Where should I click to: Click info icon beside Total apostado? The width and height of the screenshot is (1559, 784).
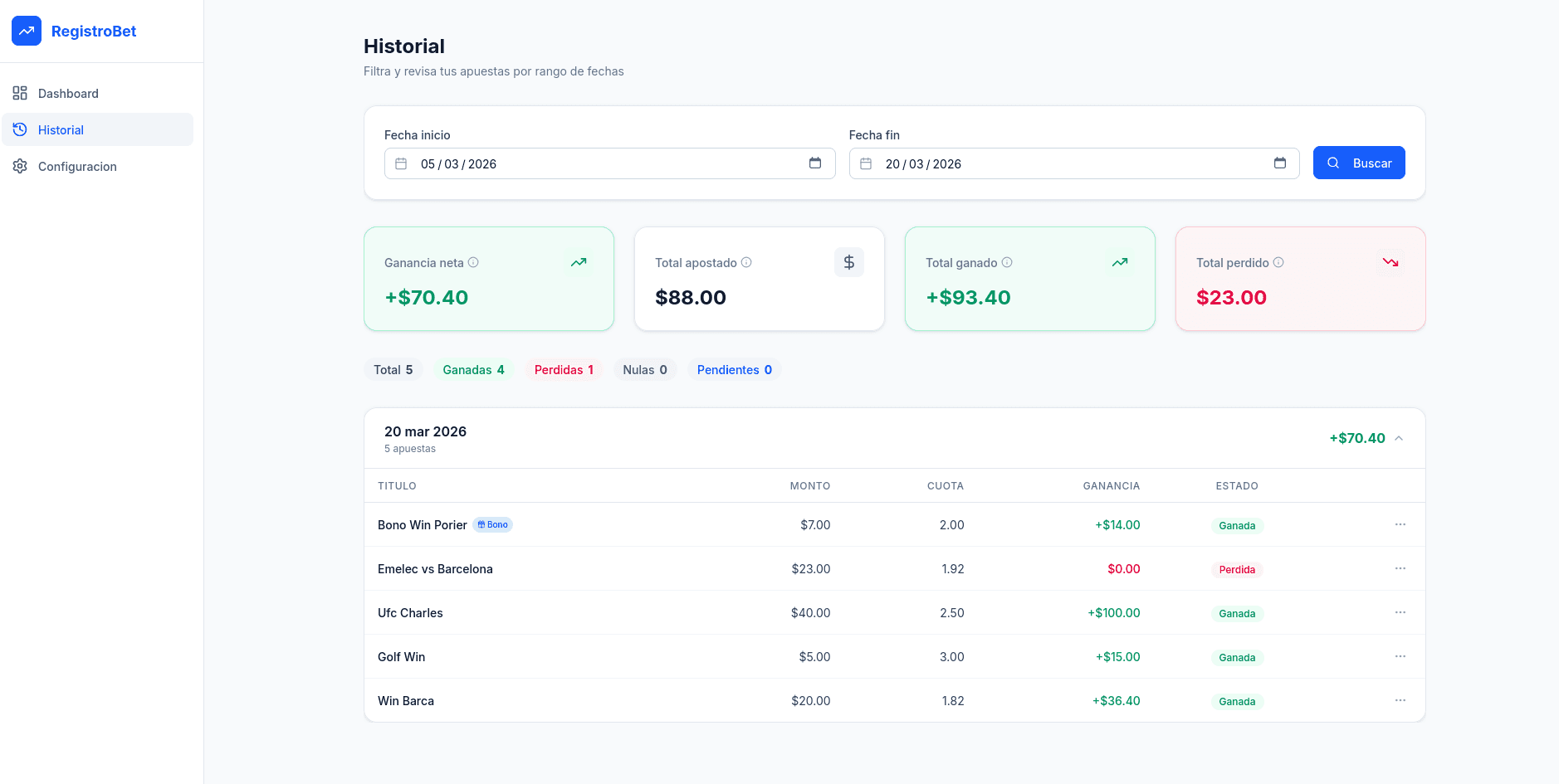[746, 262]
